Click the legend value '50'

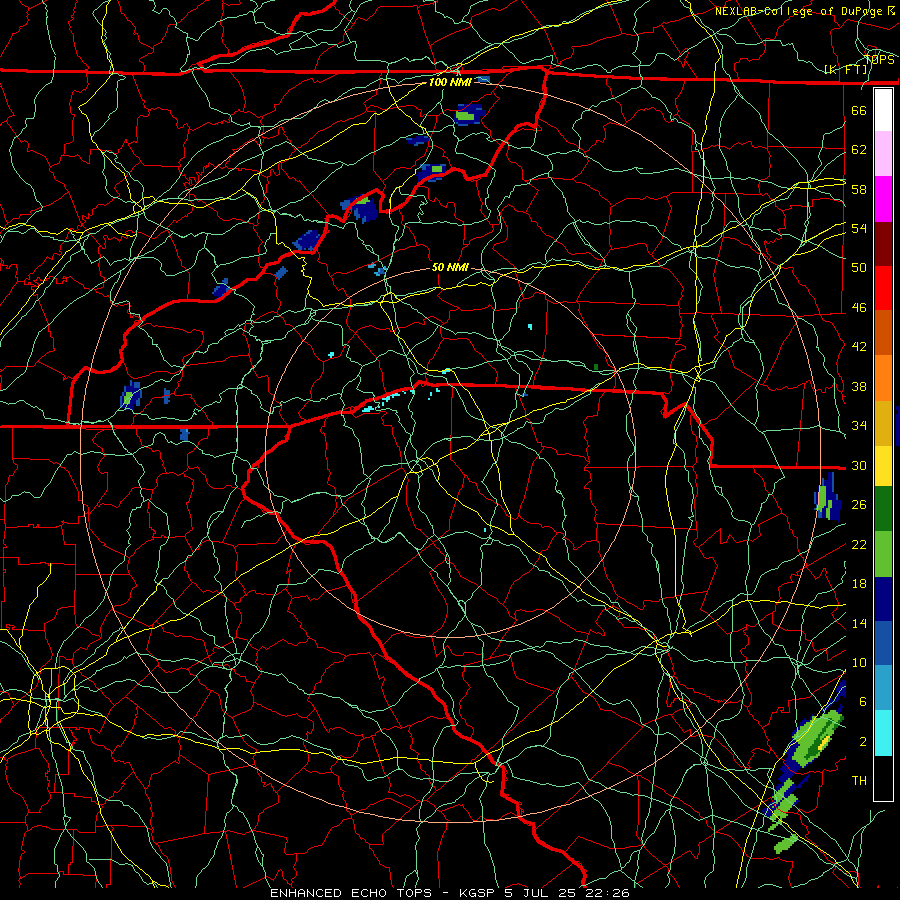[859, 268]
